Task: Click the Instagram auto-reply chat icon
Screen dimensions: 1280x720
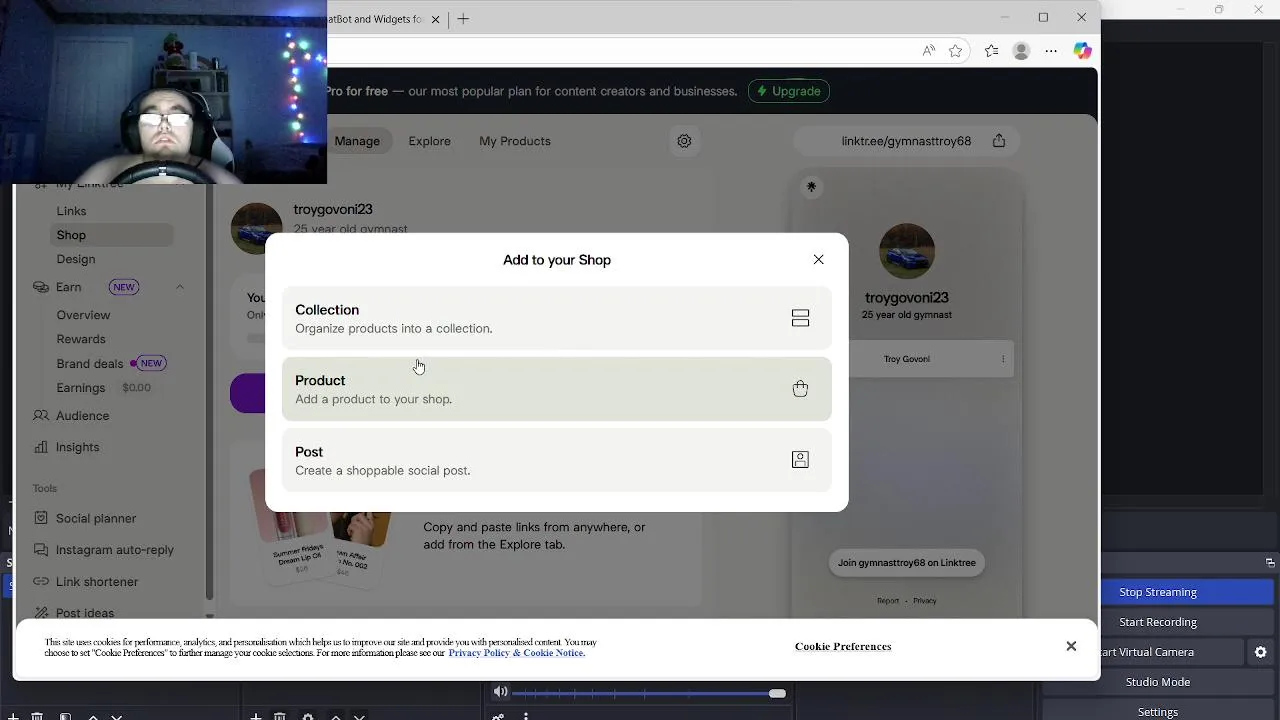Action: [x=41, y=549]
